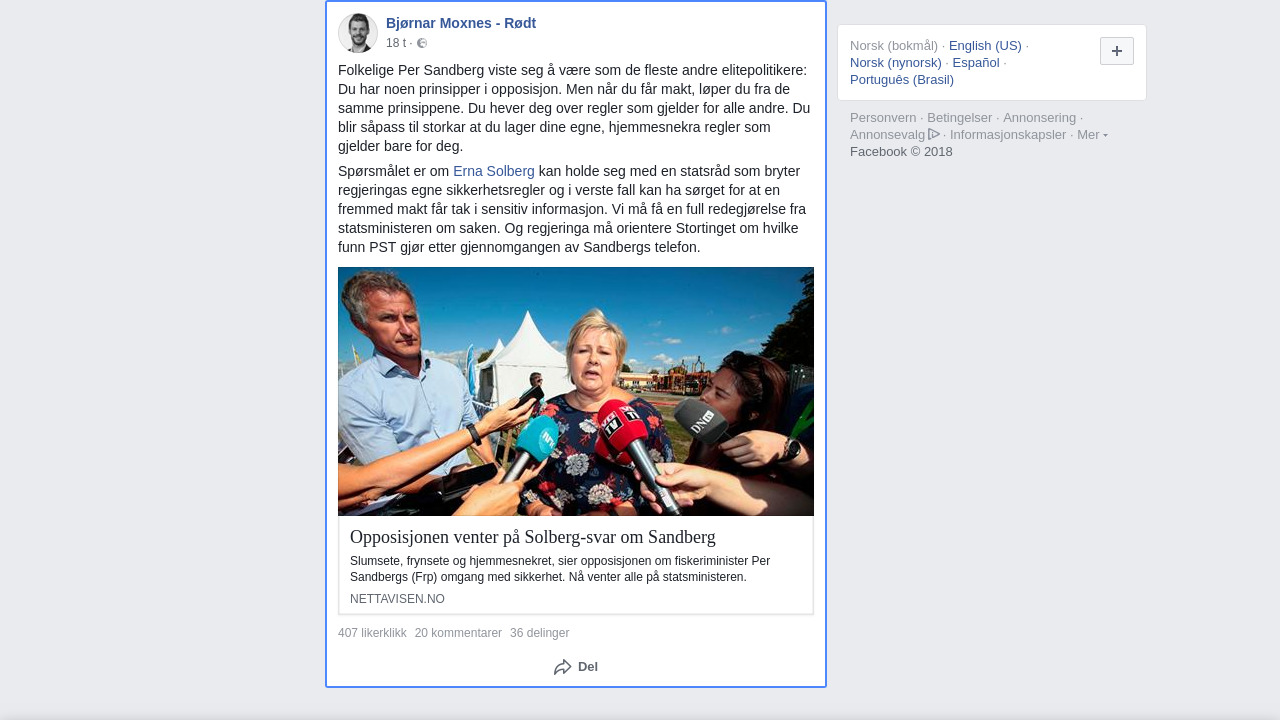Click the Facebook © 2018 text
The image size is (1280, 720).
[901, 151]
